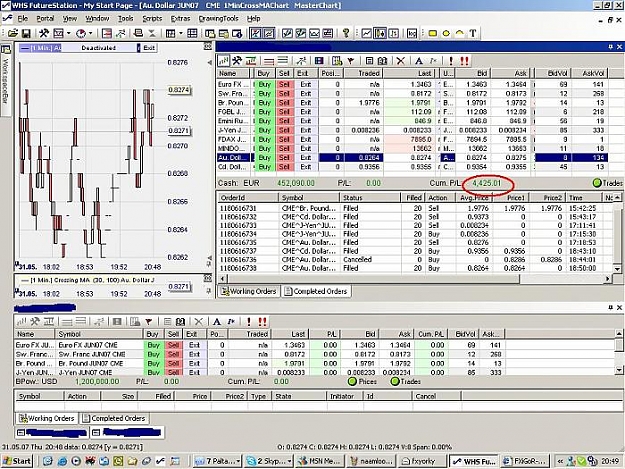Viewport: 625px width, 469px height.
Task: Open the table grid icon dropdown arrow
Action: [181, 33]
